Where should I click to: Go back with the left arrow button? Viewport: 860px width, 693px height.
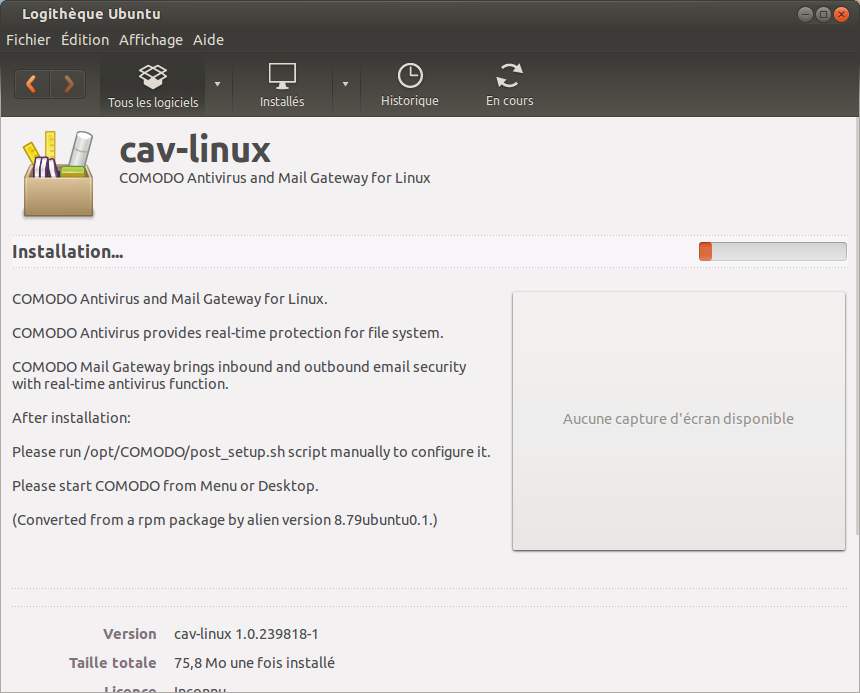point(32,84)
